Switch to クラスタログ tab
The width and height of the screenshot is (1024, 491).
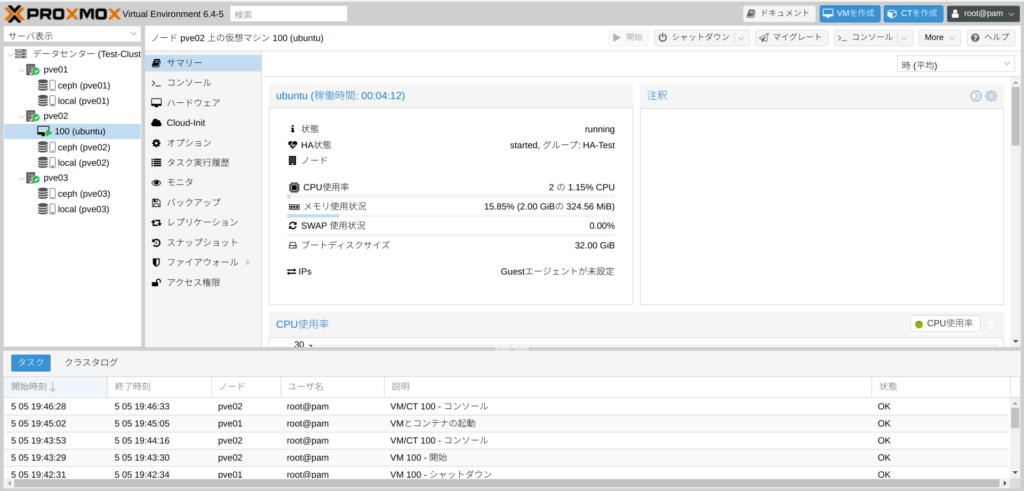point(91,362)
